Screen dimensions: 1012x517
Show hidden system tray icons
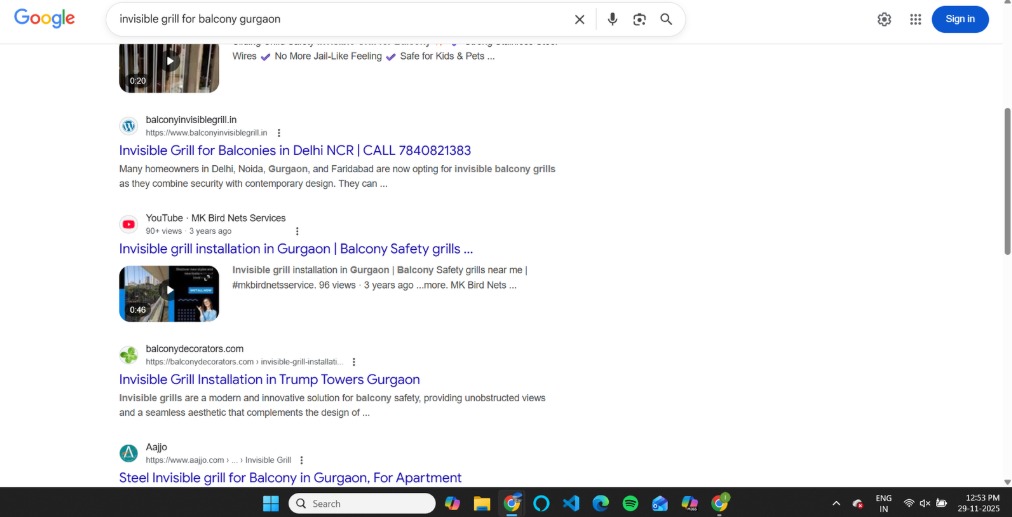tap(836, 503)
